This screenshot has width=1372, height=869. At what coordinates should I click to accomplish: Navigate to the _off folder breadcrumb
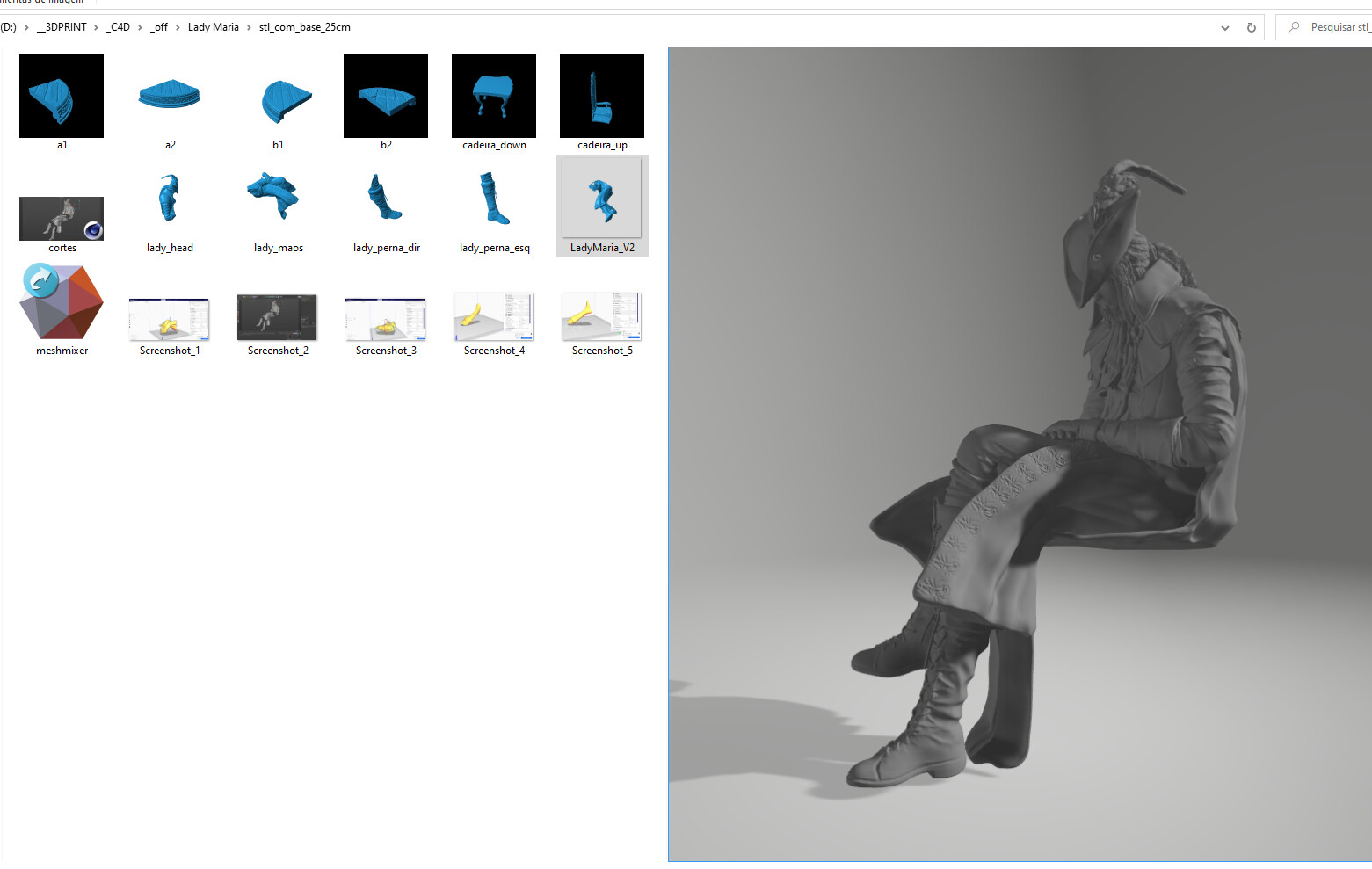159,27
